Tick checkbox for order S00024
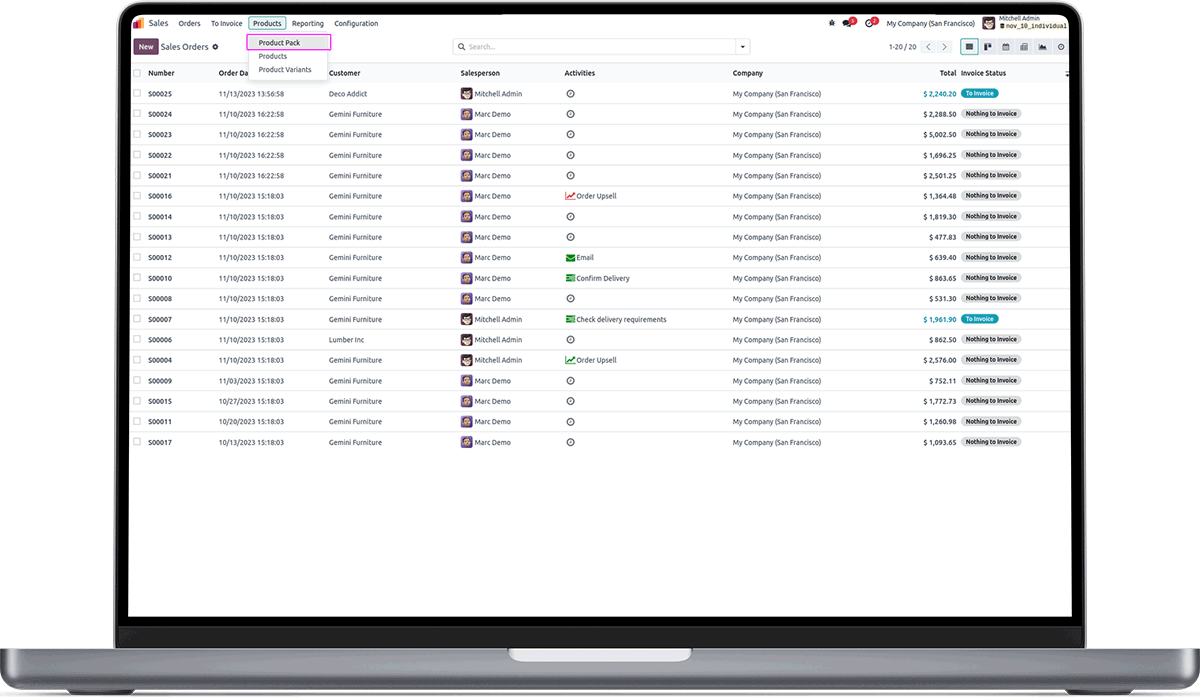 pos(137,114)
